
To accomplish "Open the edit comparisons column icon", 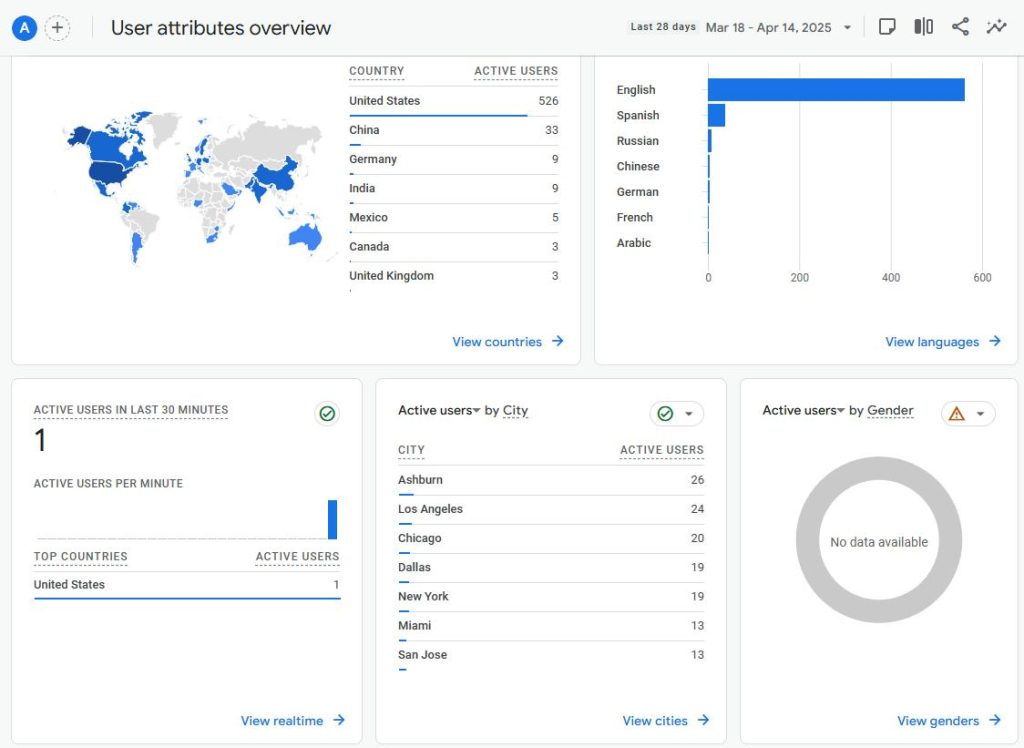I will [x=923, y=27].
